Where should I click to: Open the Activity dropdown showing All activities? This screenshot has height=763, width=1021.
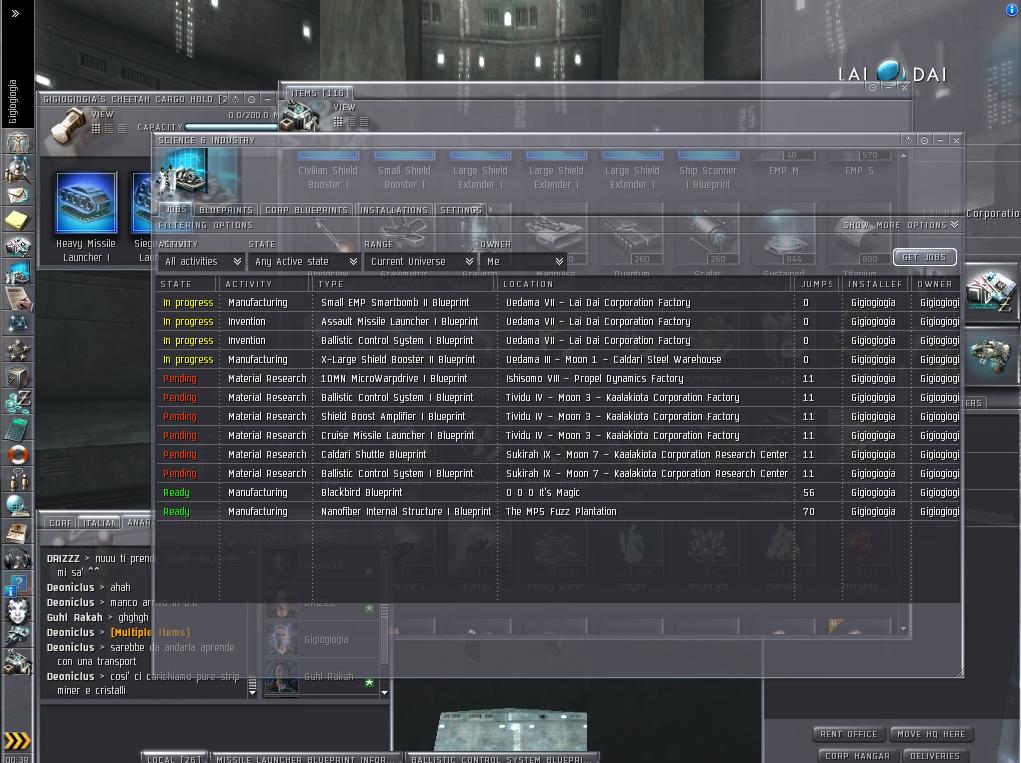201,261
